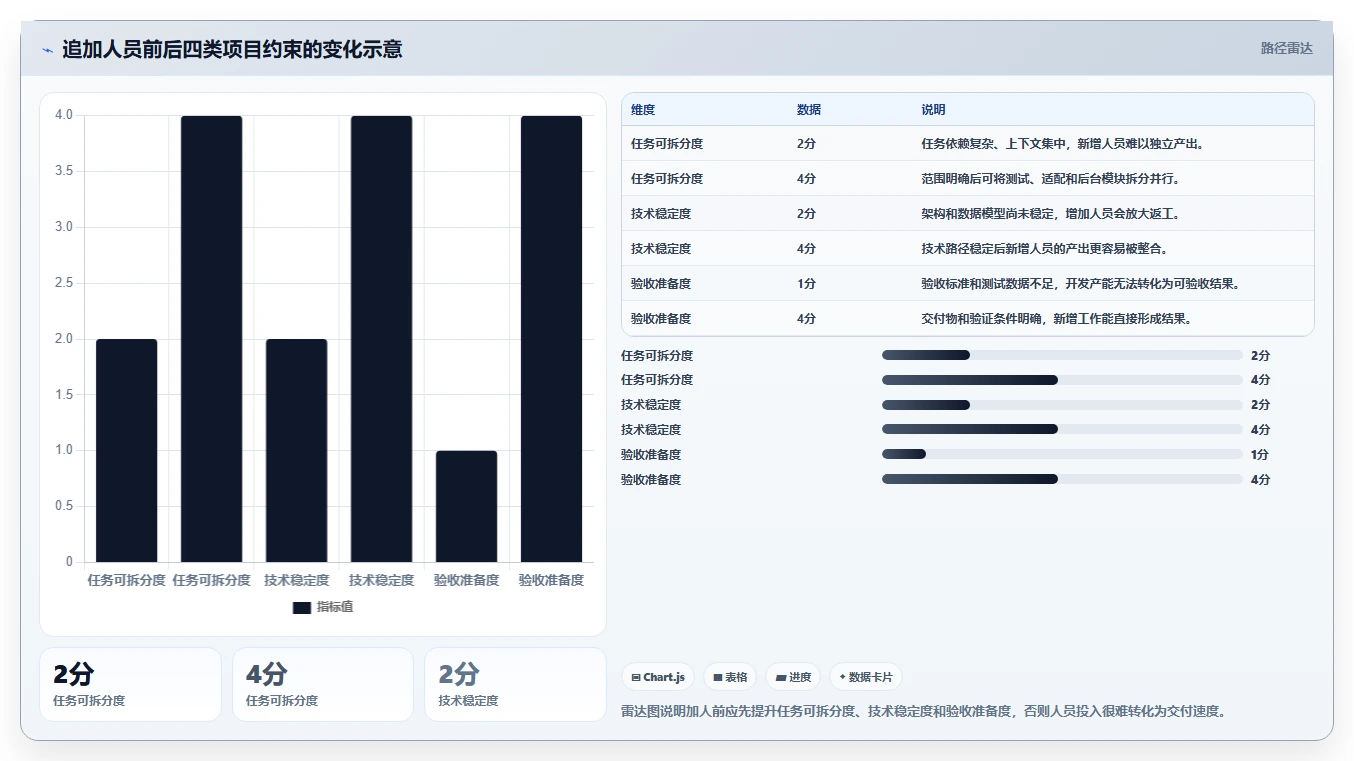Click the 验收准备度 chart bar with value 4
This screenshot has width=1354, height=761.
[551, 339]
